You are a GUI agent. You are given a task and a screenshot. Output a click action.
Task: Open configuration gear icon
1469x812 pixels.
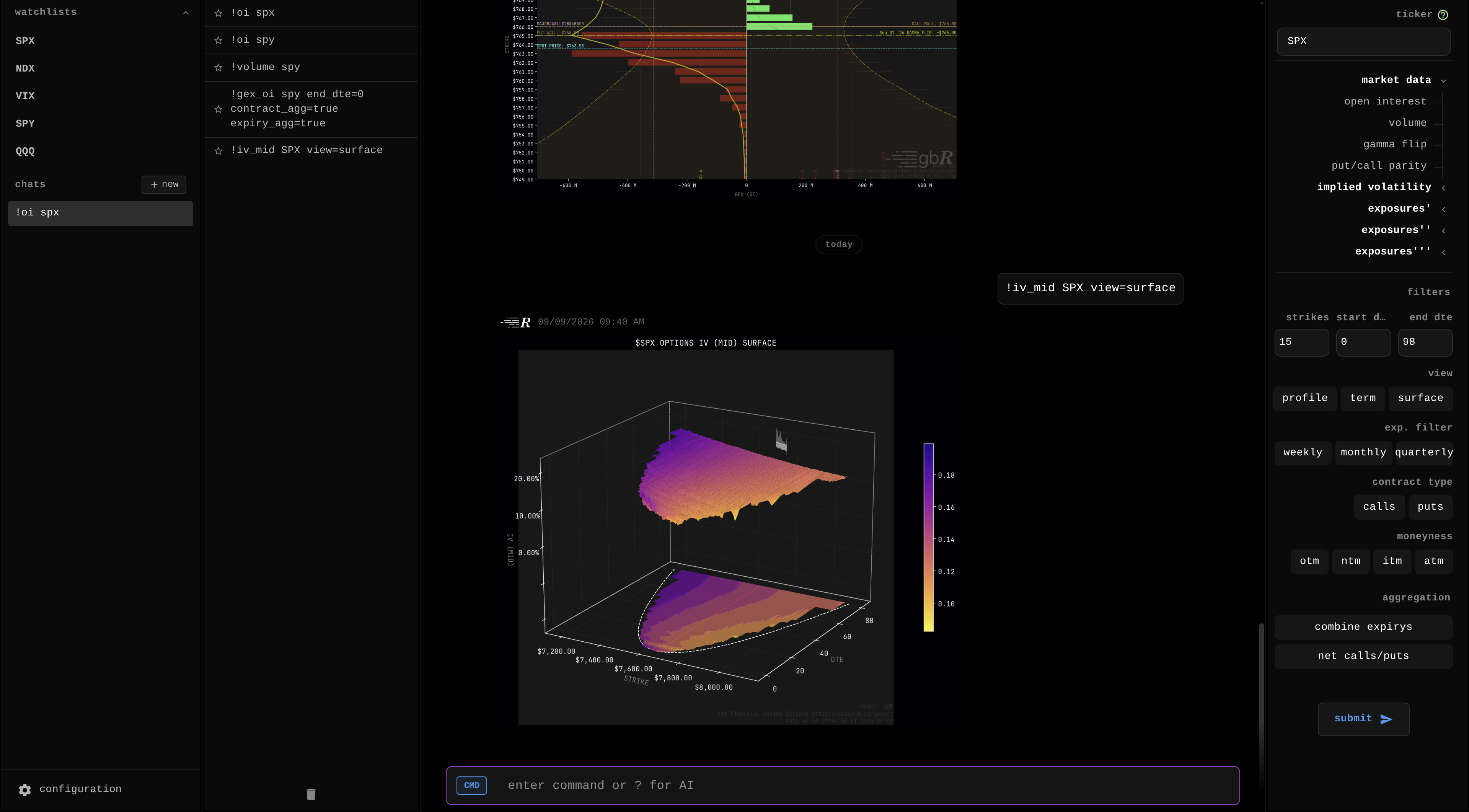point(24,790)
